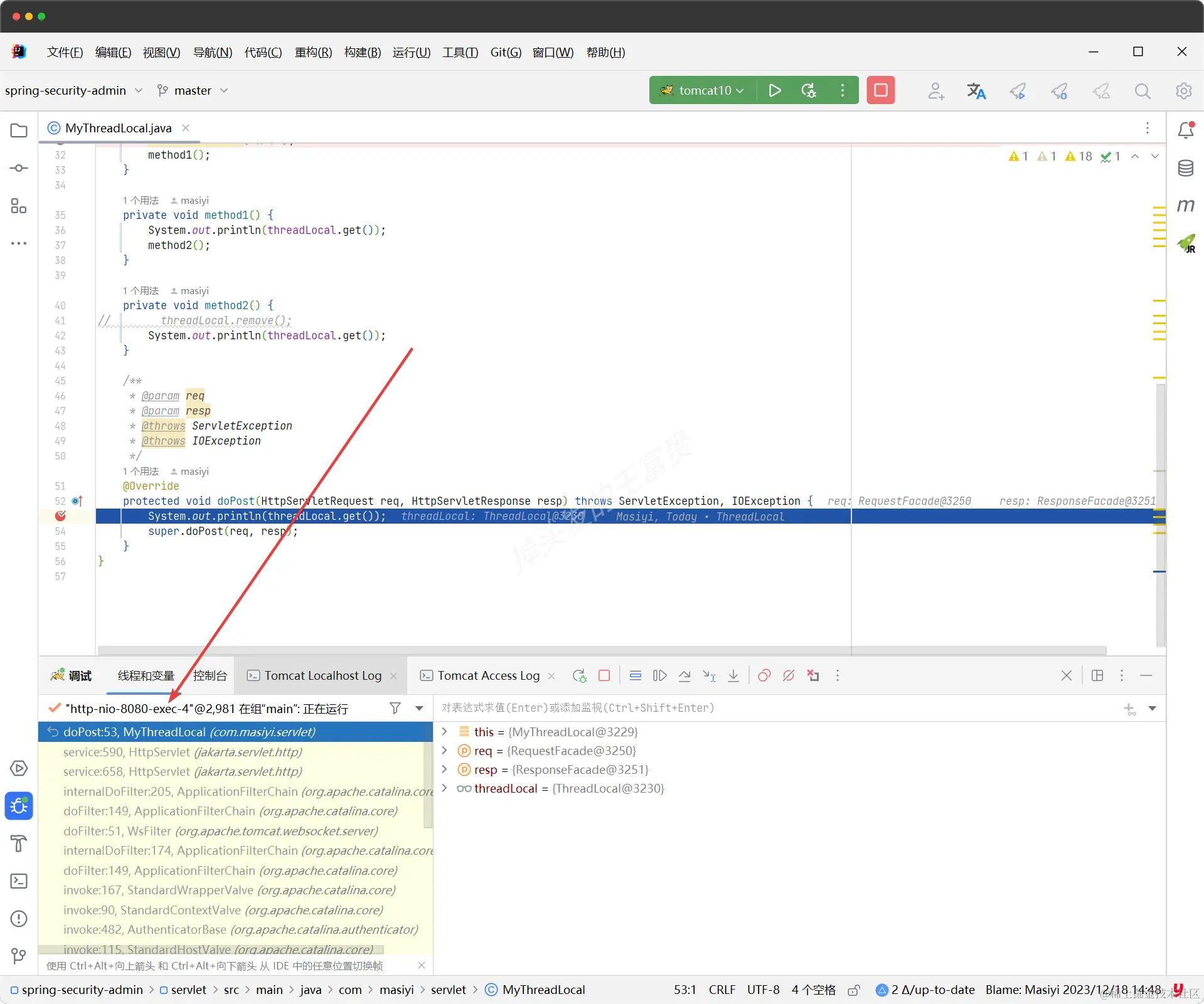Click Resume Program in debugger toolbar
Image resolution: width=1204 pixels, height=1004 pixels.
659,675
